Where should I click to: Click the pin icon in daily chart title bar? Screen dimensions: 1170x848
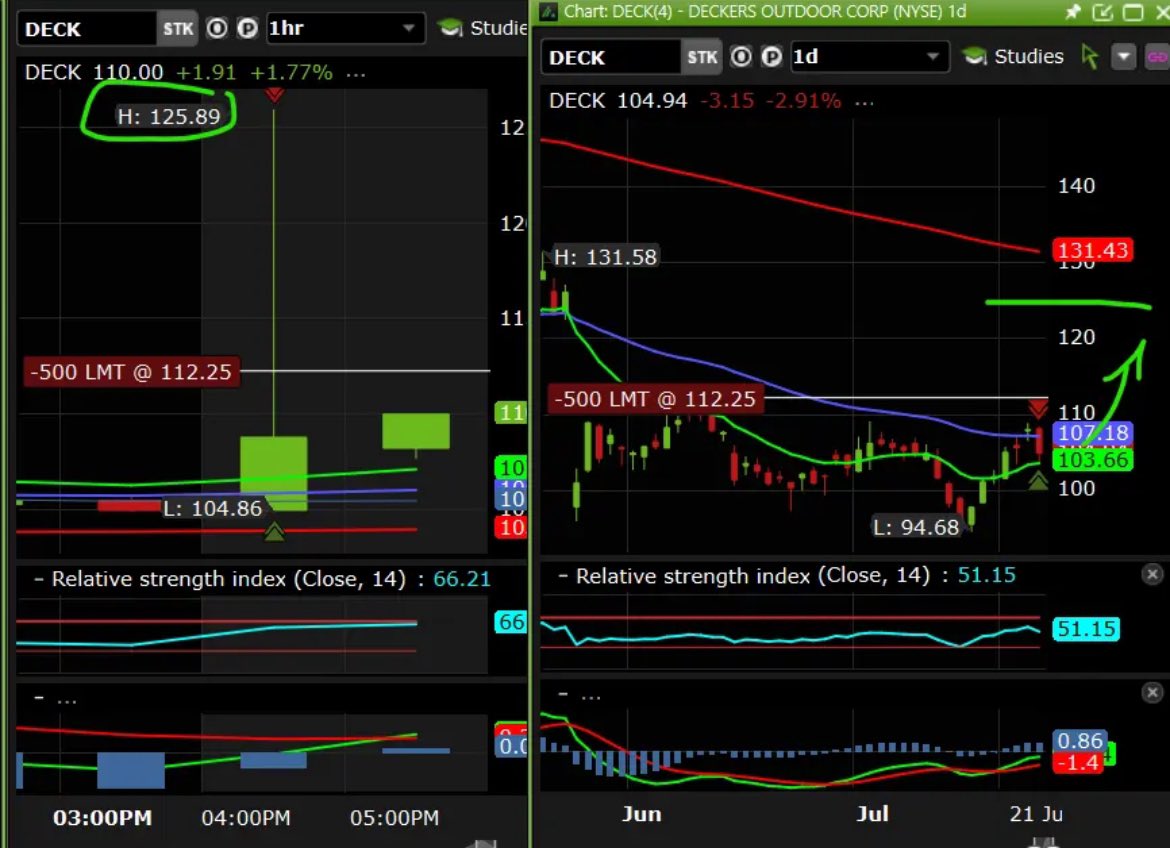1073,12
